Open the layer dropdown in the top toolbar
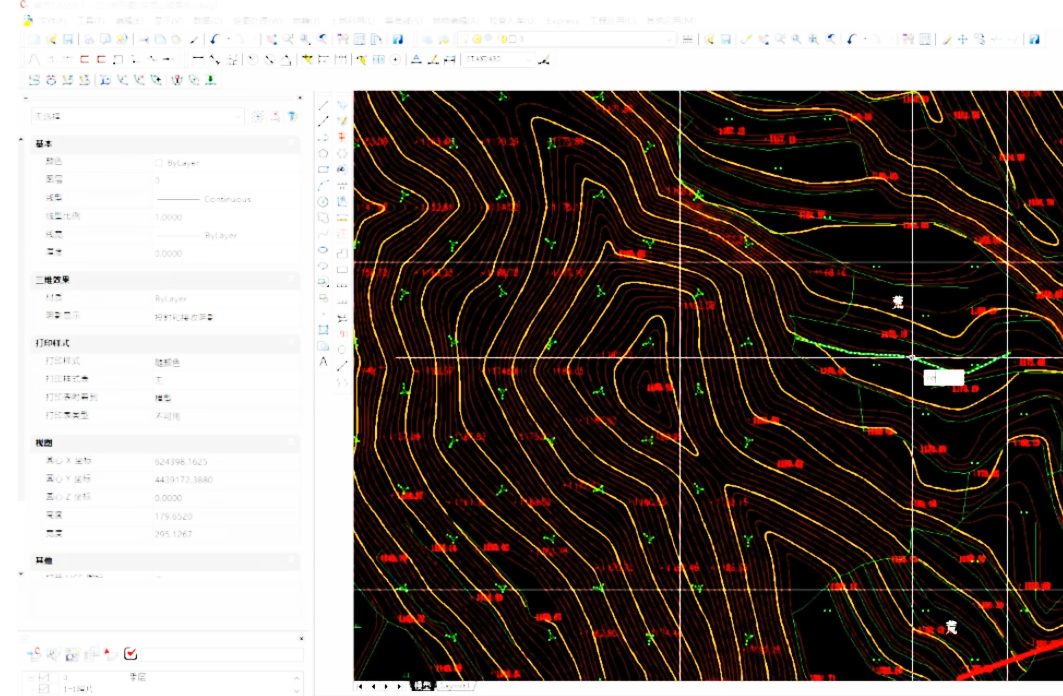This screenshot has width=1063, height=696. (x=669, y=39)
